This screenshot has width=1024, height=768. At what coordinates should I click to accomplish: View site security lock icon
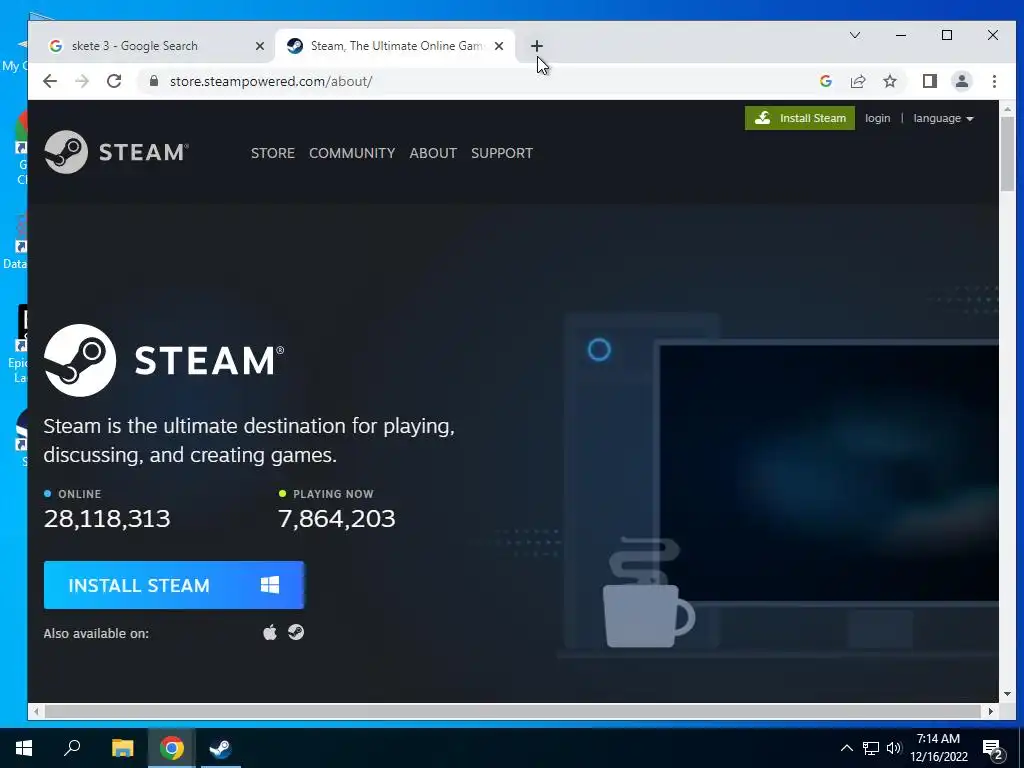154,81
